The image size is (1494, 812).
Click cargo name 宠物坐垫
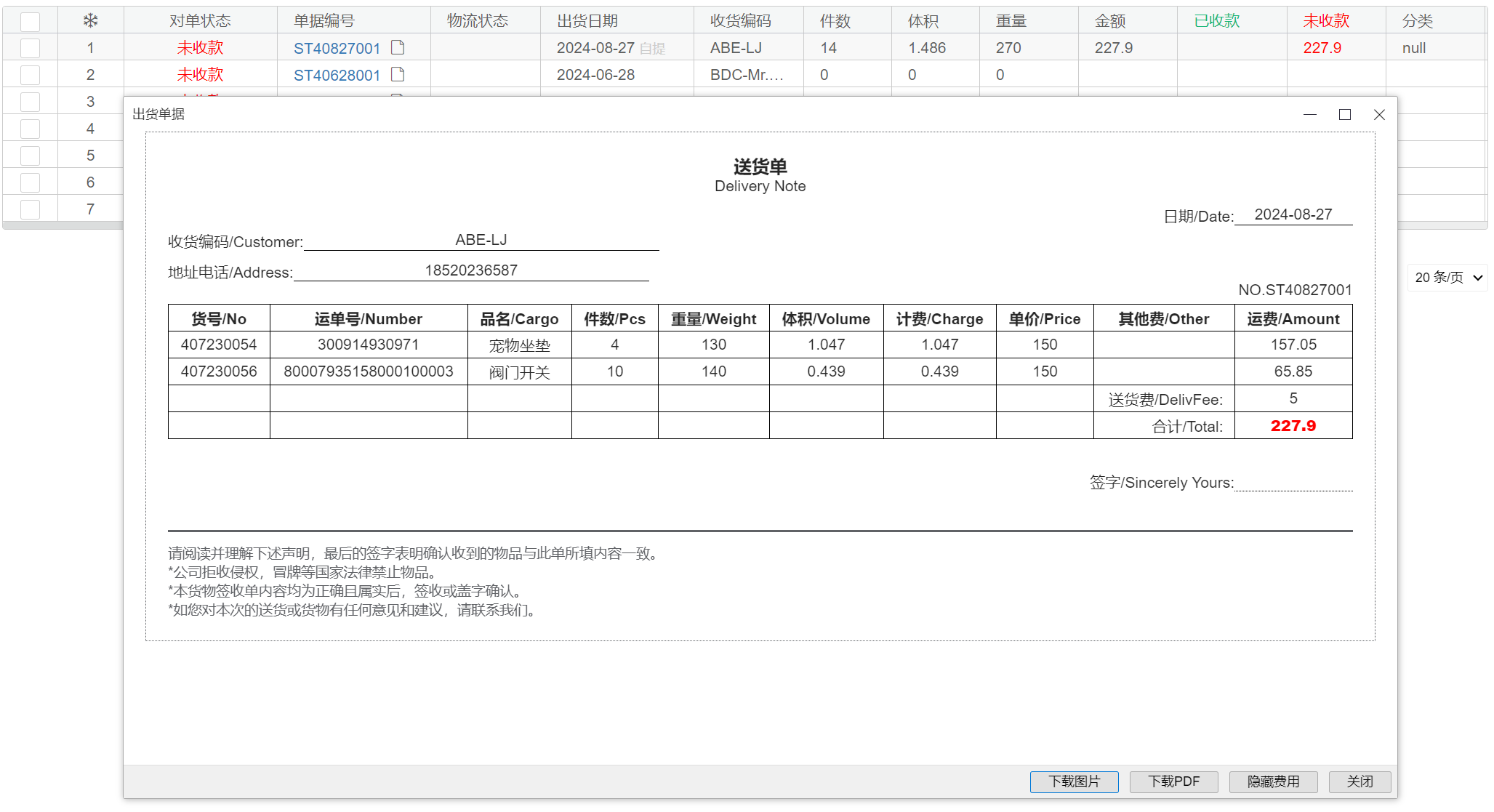[519, 345]
